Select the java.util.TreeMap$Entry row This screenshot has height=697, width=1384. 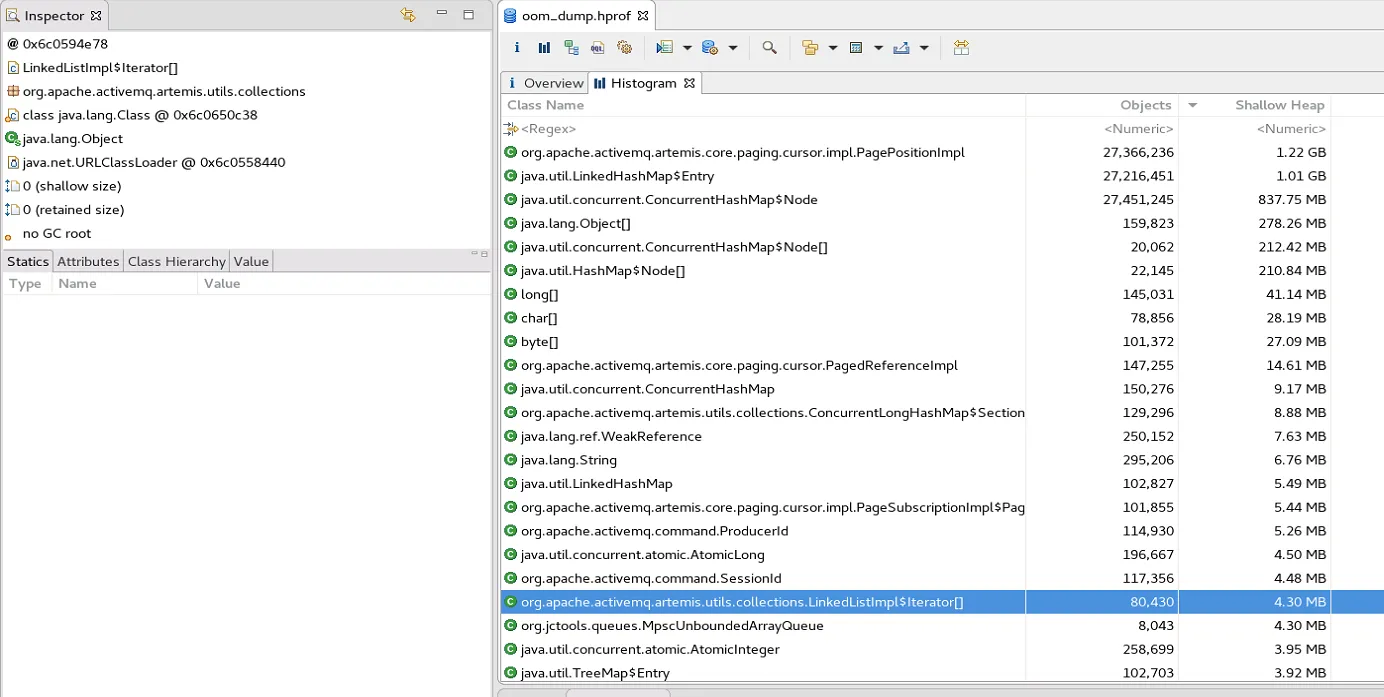942,673
